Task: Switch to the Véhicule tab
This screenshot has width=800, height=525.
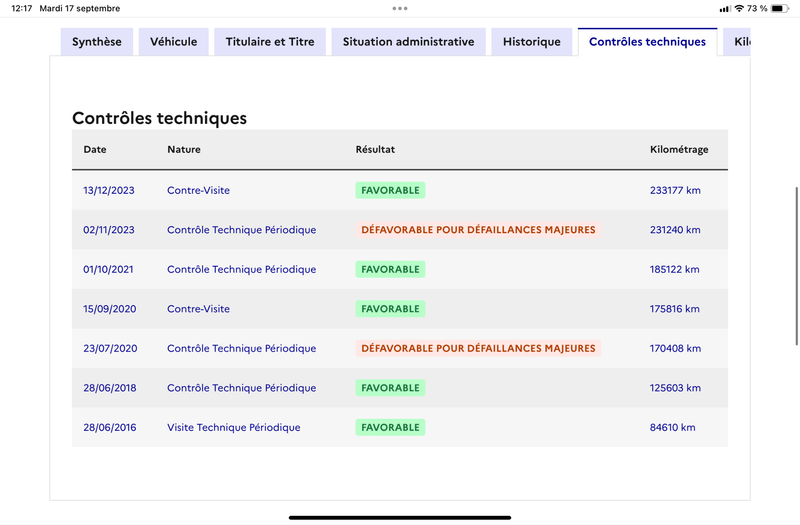Action: pos(173,42)
